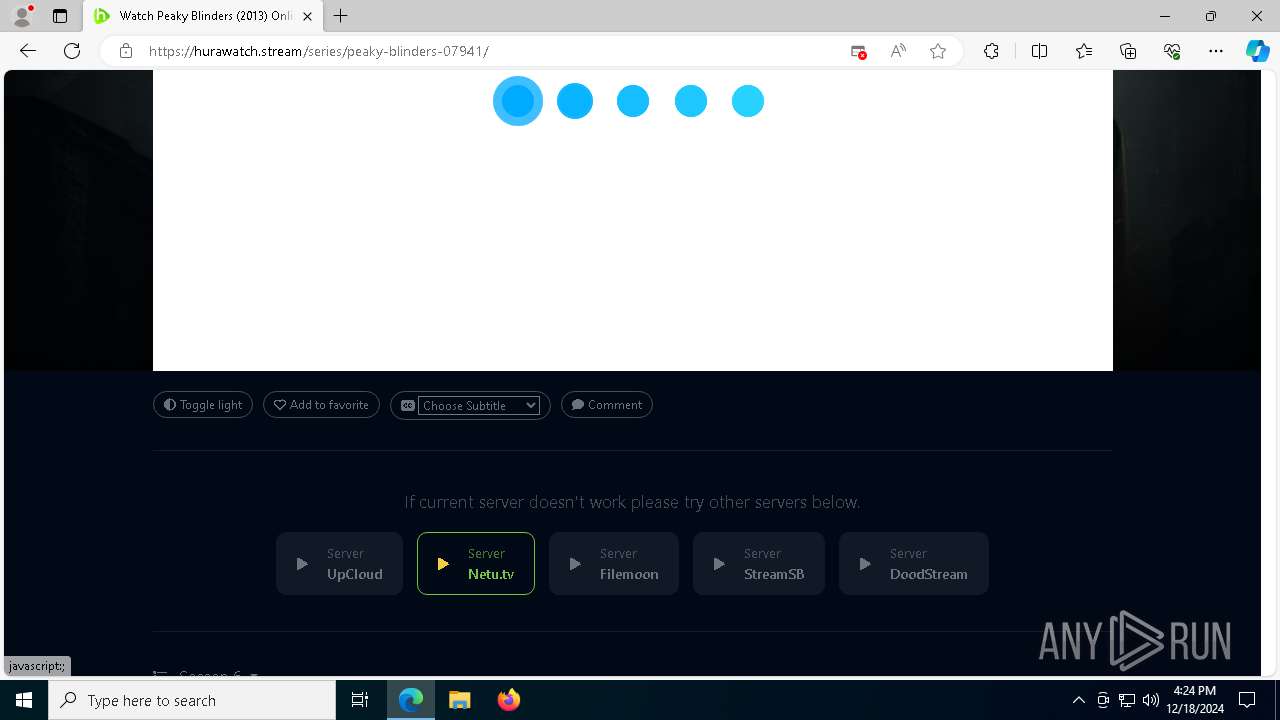Viewport: 1280px width, 720px height.
Task: Open the blocked camera indicator in address bar
Action: tap(858, 51)
